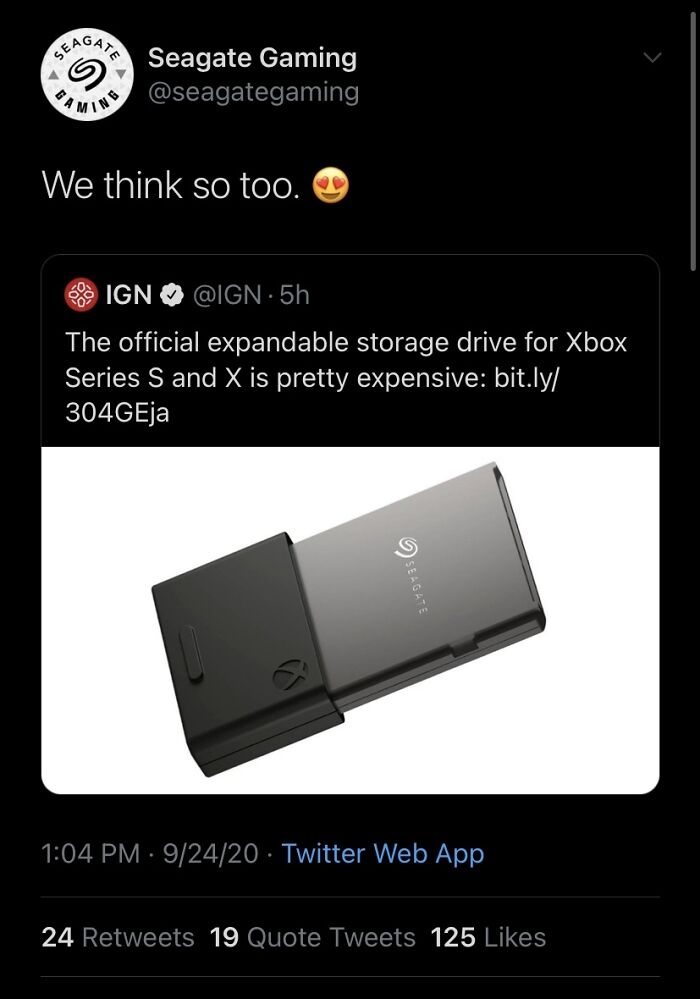Screen dimensions: 700x999
Task: Click the Twitter Web App source link
Action: pyautogui.click(x=383, y=854)
